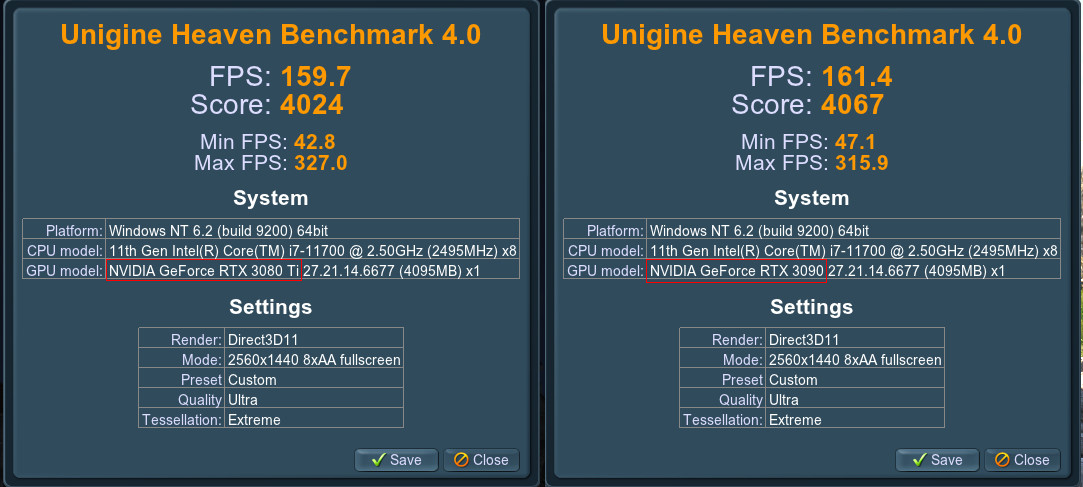This screenshot has height=487, width=1083.
Task: Click Max FPS value 327.0
Action: 320,164
